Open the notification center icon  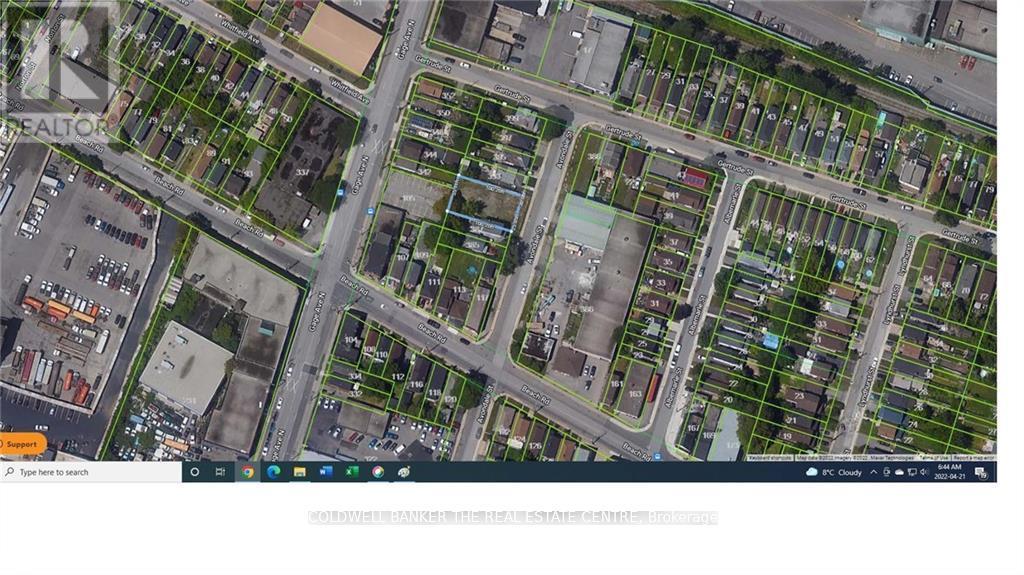pos(983,472)
